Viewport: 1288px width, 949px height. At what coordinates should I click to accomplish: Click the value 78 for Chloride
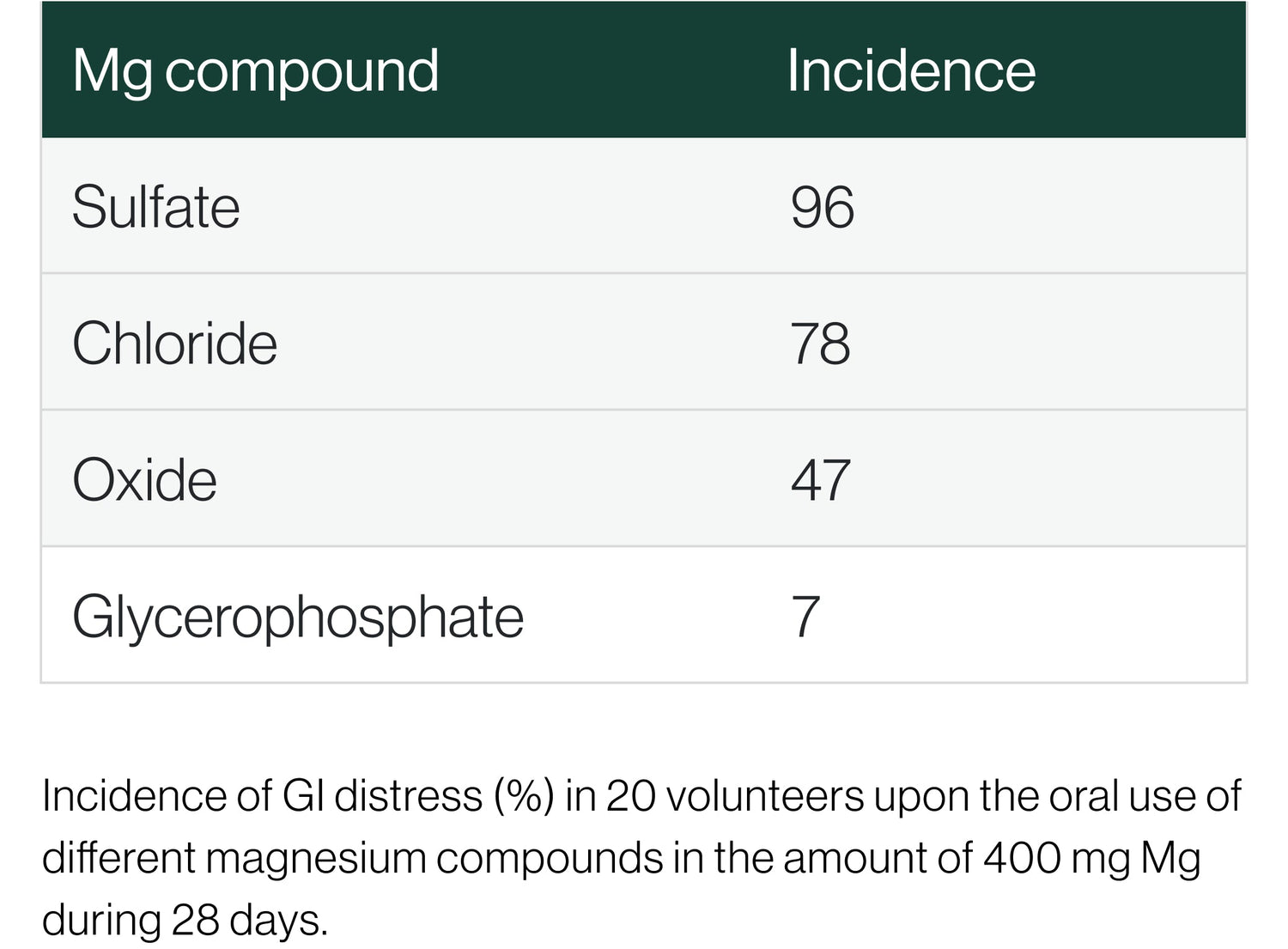coord(820,344)
